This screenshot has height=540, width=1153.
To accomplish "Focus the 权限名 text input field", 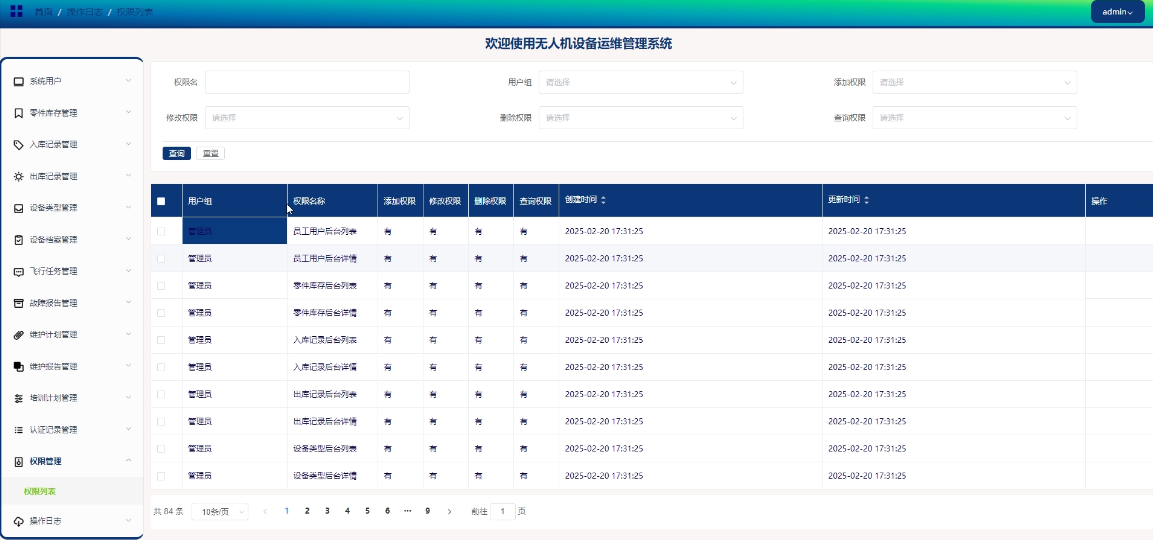I will [307, 82].
